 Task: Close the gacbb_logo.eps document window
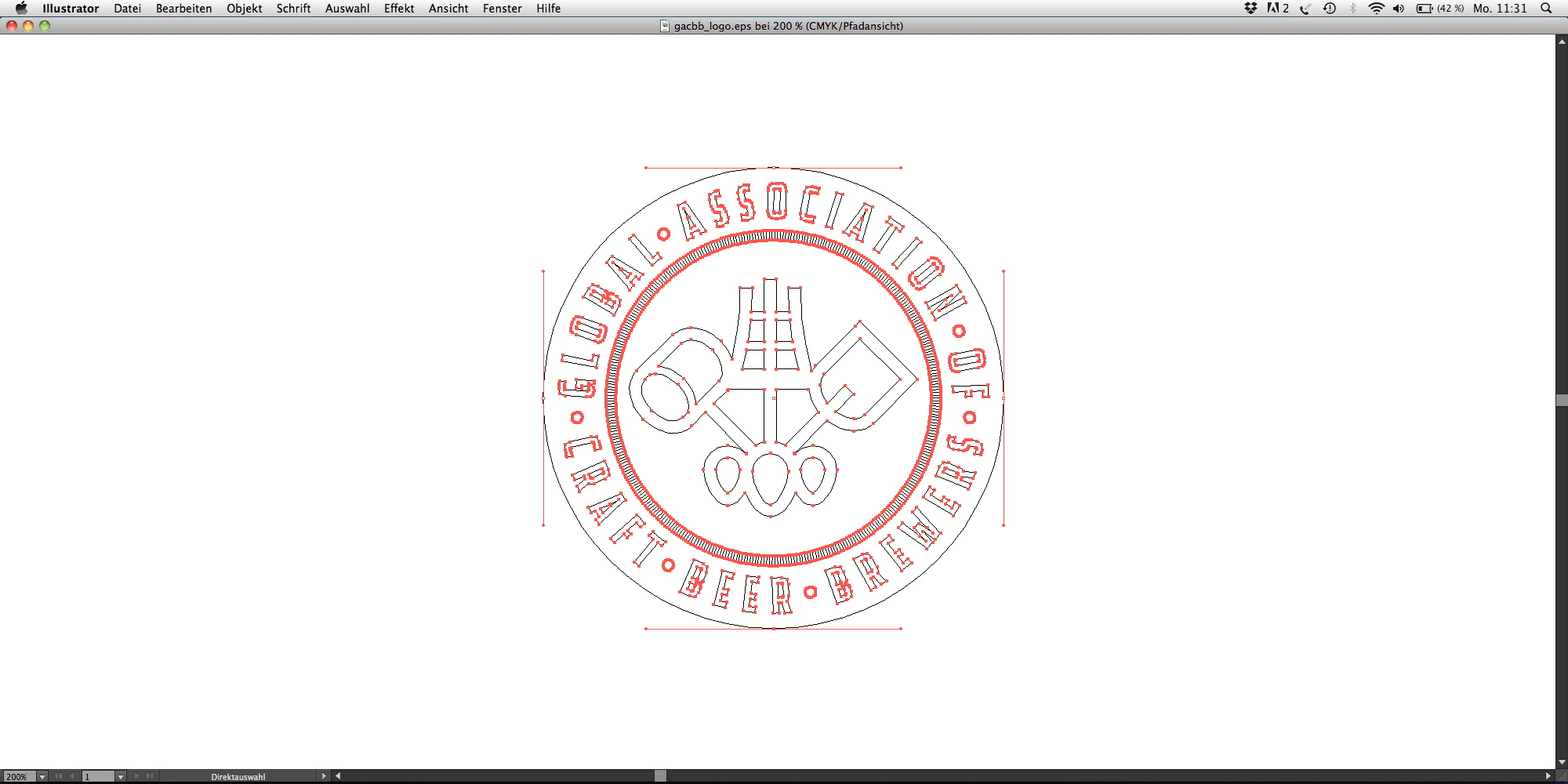tap(12, 26)
